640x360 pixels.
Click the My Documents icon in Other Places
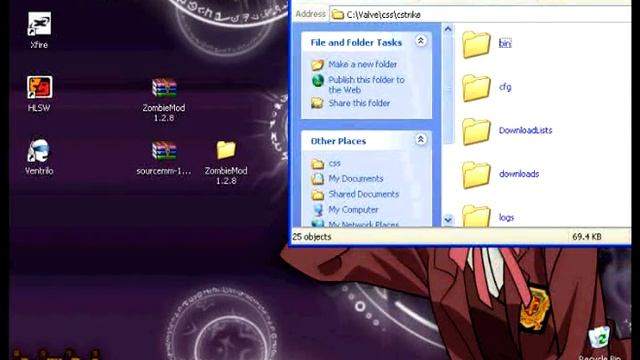pyautogui.click(x=318, y=179)
